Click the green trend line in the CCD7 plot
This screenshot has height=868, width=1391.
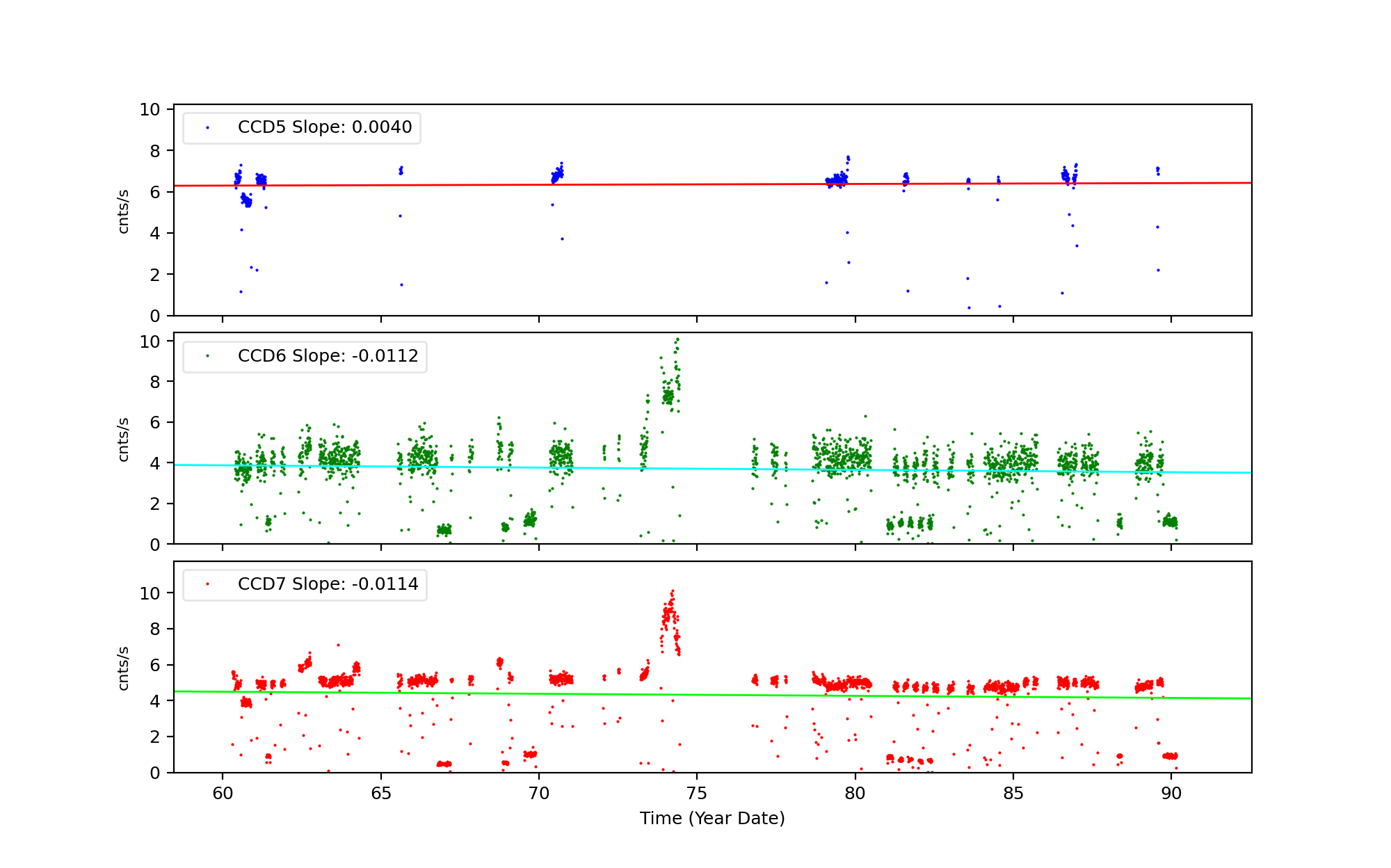pos(695,695)
